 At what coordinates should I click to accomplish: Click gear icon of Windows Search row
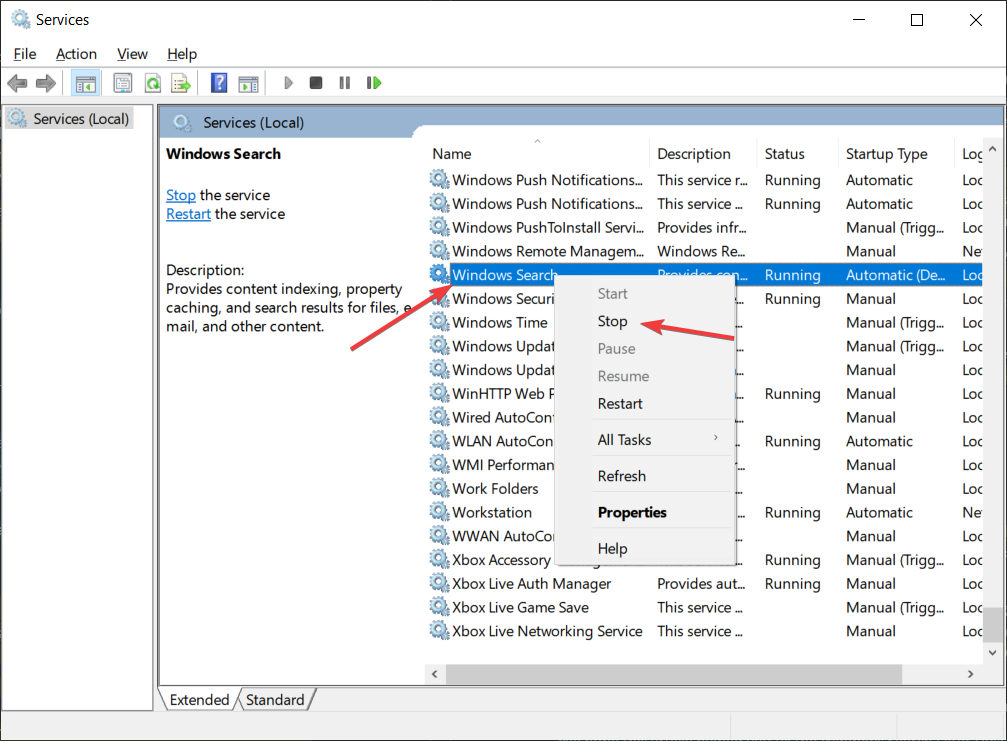coord(439,274)
